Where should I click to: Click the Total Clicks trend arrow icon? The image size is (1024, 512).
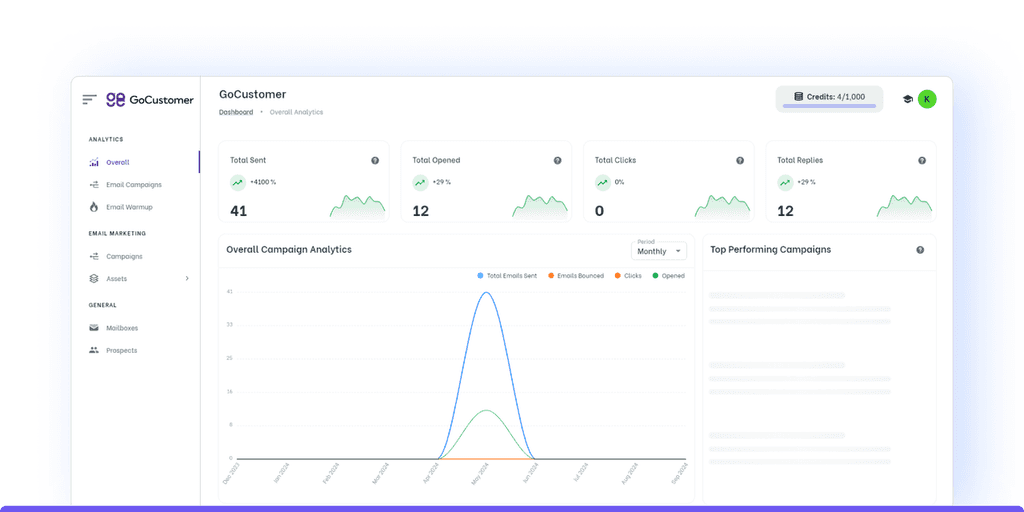[x=603, y=182]
